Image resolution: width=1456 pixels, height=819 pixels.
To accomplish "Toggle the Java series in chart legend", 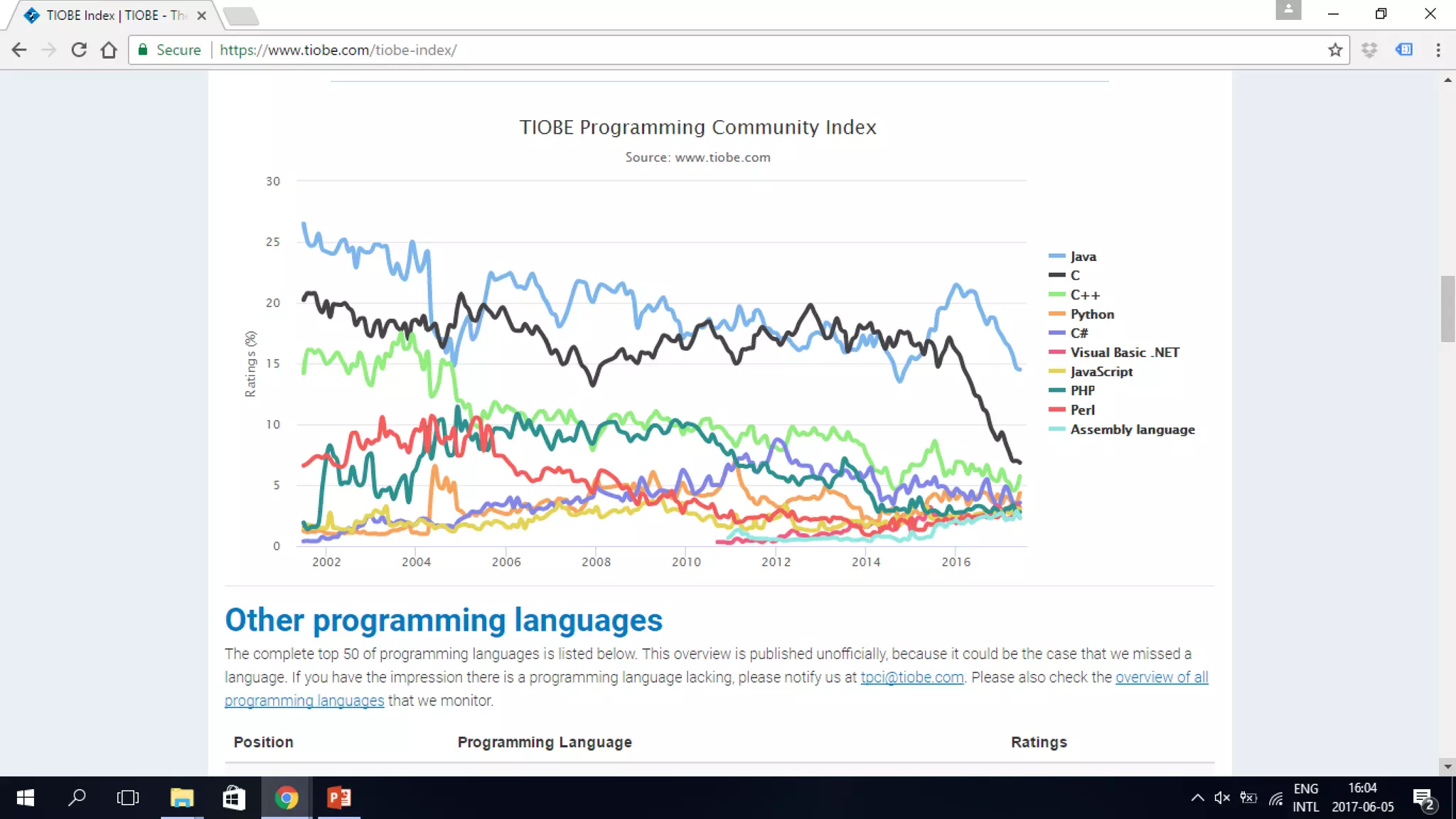I will click(1083, 257).
